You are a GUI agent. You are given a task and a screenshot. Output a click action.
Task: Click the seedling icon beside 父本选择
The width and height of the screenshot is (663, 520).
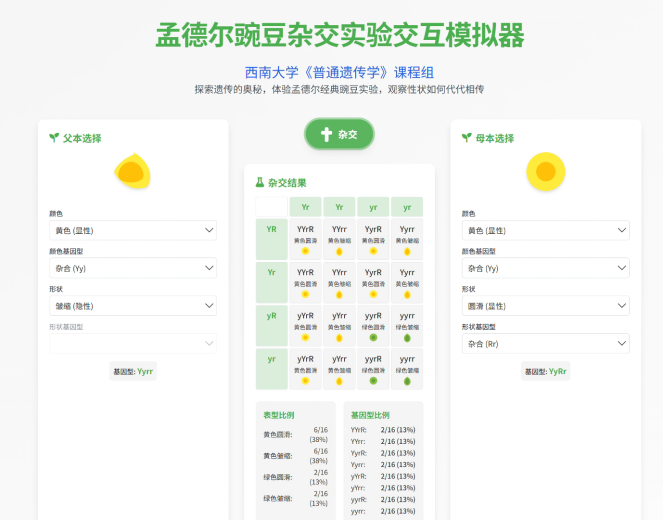tap(54, 138)
